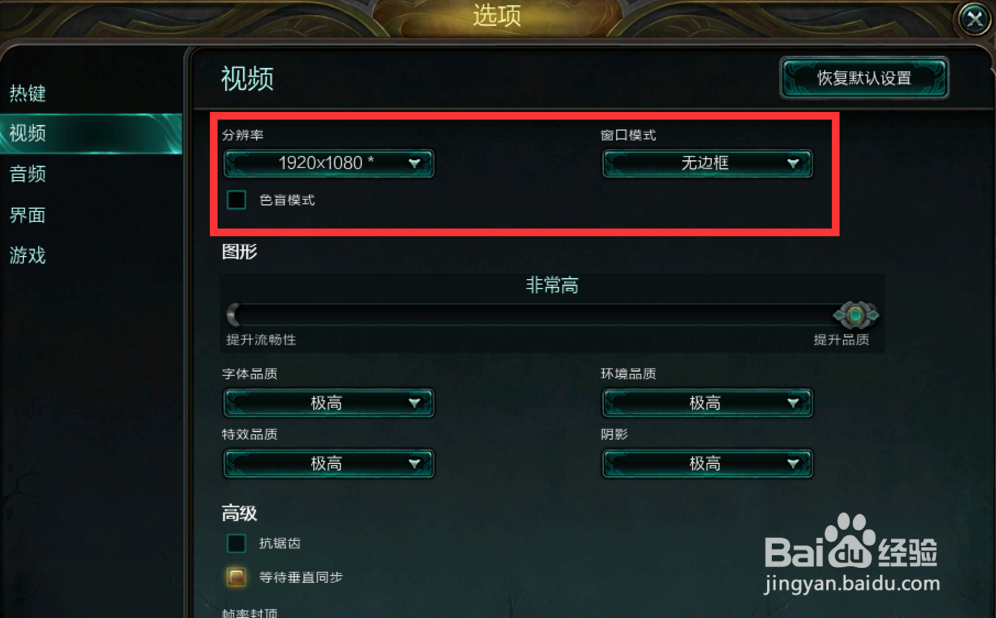
Task: Click the graphics quality slider handle gem
Action: [856, 315]
